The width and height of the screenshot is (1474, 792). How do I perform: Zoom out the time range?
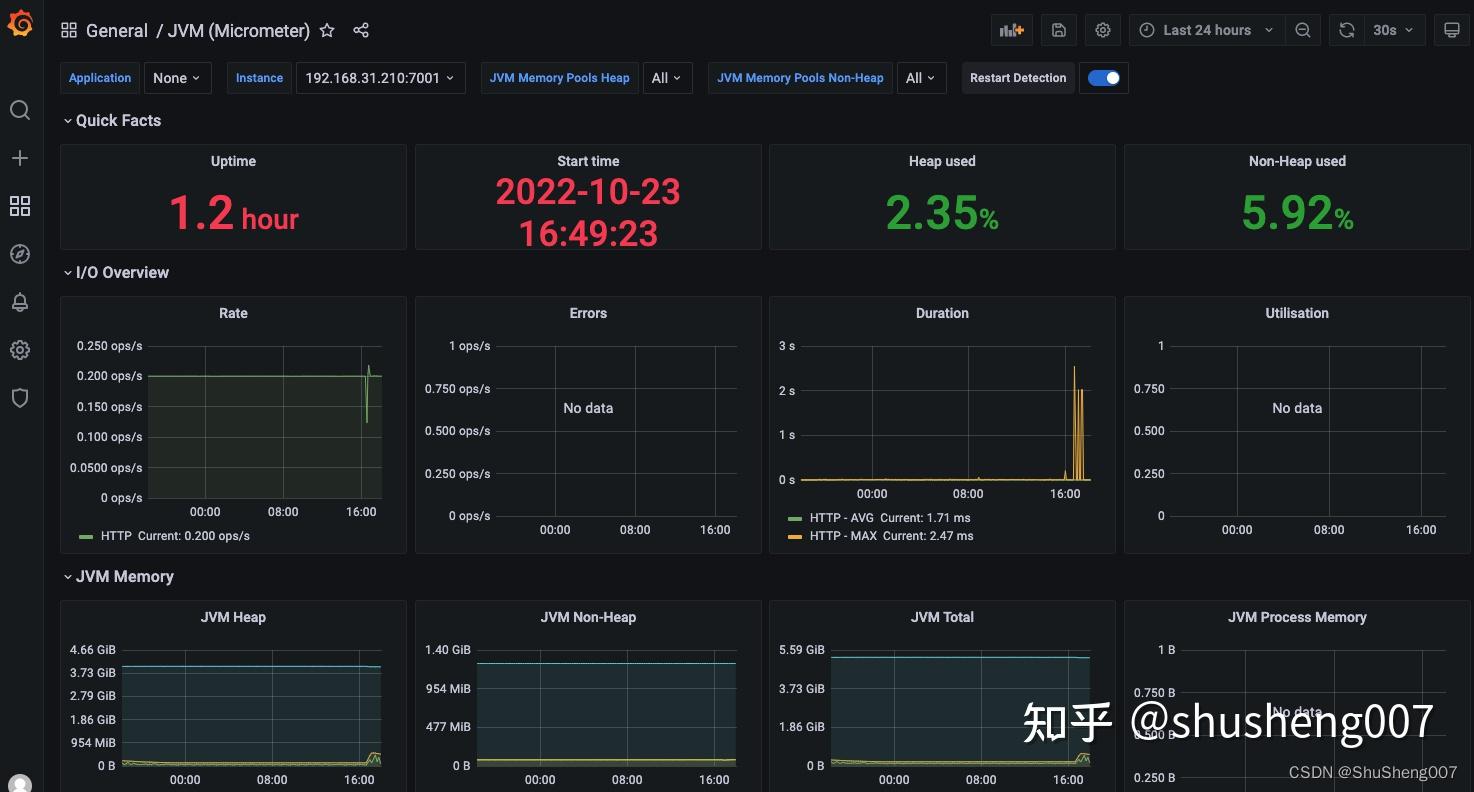1302,30
